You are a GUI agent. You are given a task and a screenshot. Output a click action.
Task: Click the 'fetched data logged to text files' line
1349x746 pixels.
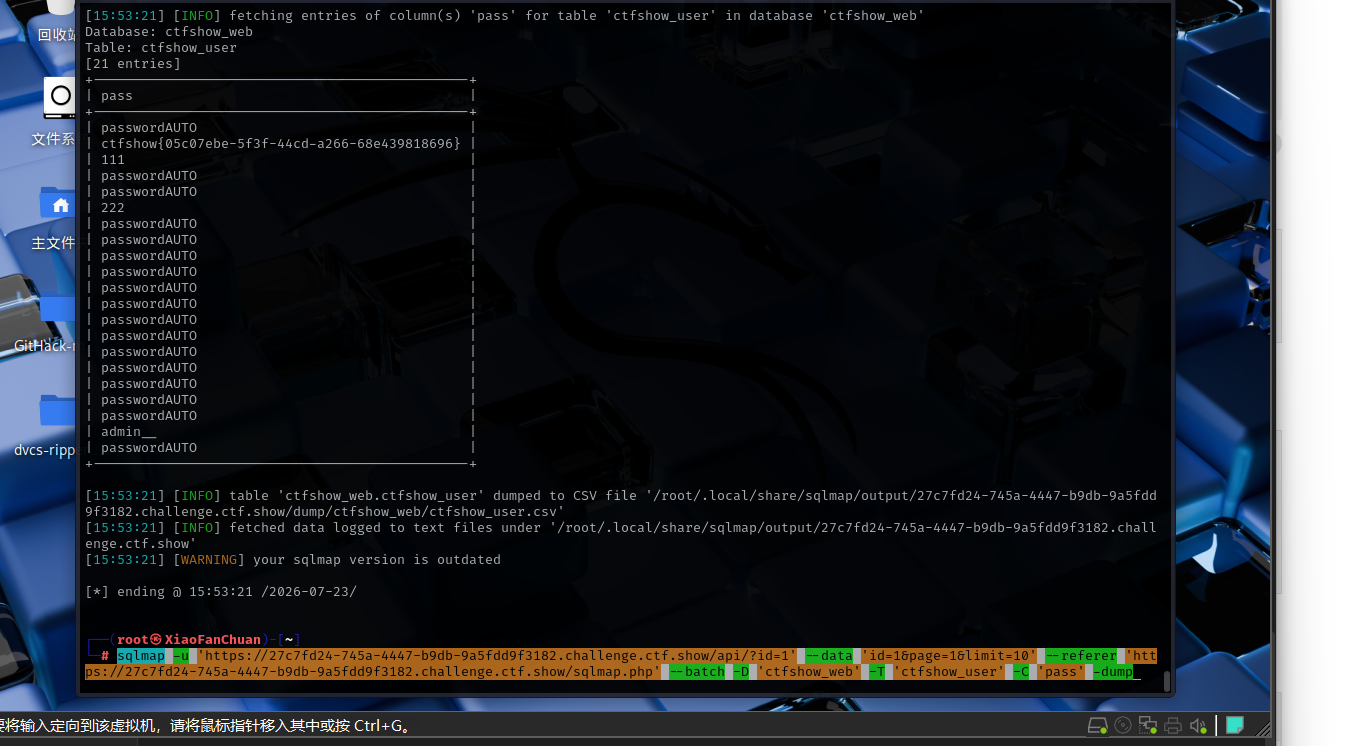(x=621, y=536)
